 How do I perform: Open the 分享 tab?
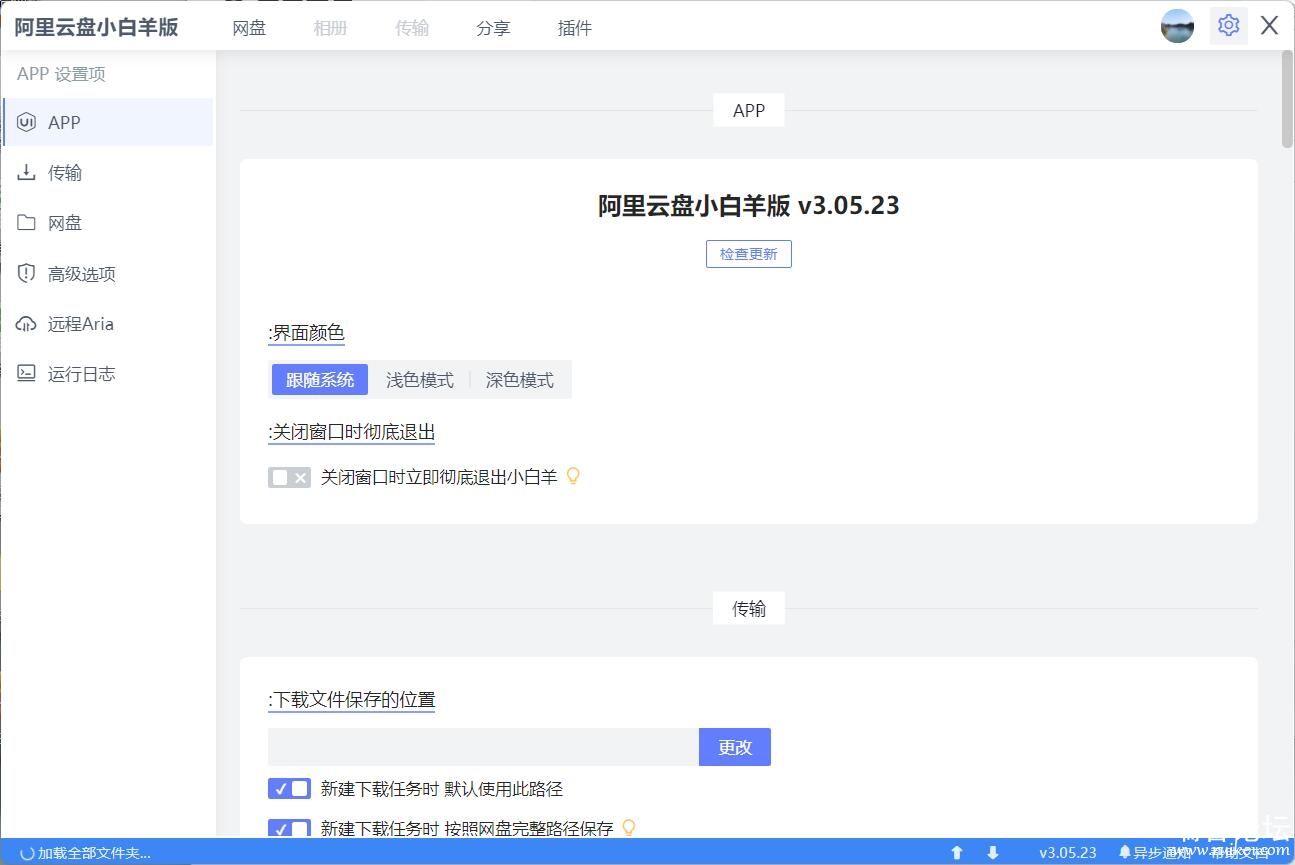point(493,28)
